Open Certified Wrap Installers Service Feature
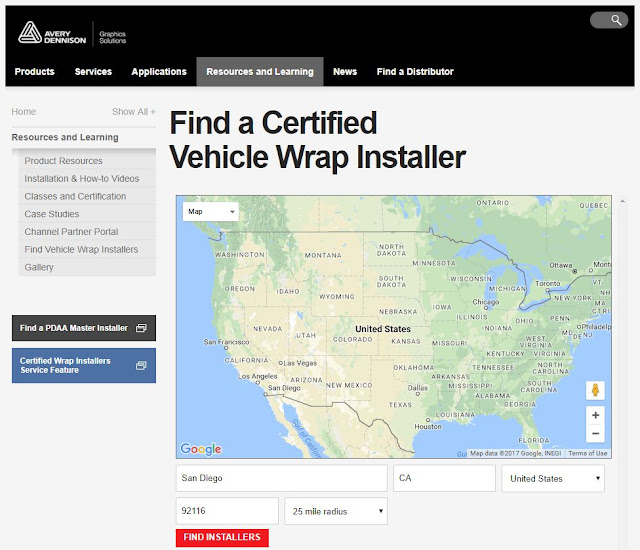640x550 pixels. 84,366
